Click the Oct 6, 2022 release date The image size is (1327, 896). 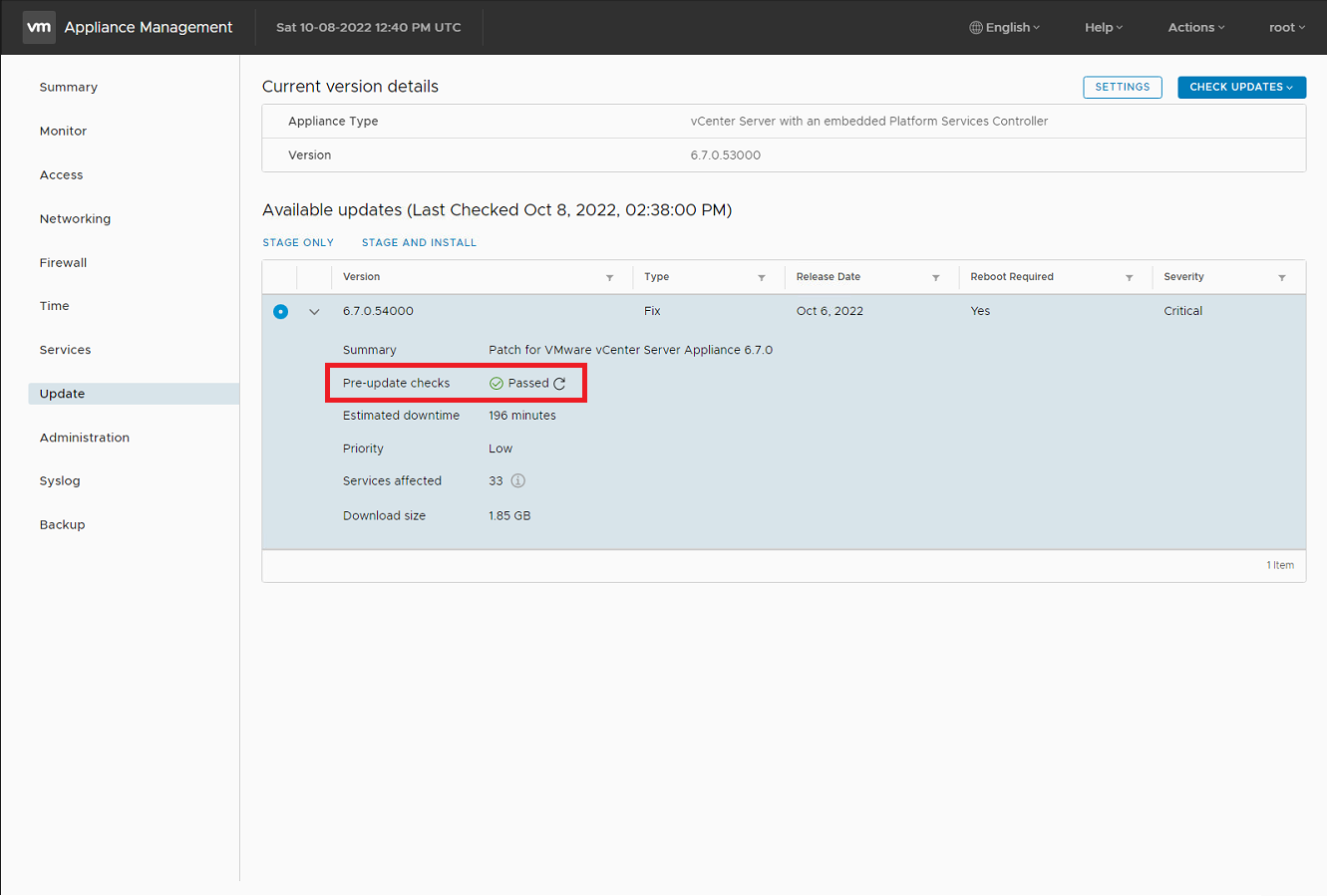click(x=829, y=311)
